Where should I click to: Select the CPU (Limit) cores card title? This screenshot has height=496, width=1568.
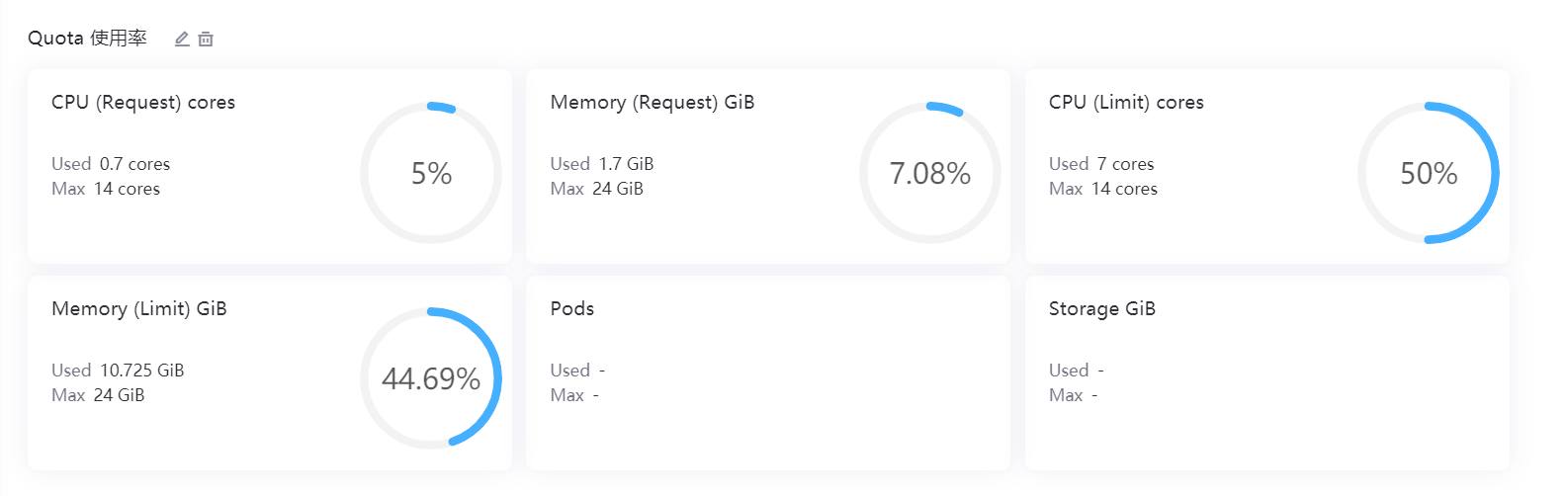[x=1126, y=103]
